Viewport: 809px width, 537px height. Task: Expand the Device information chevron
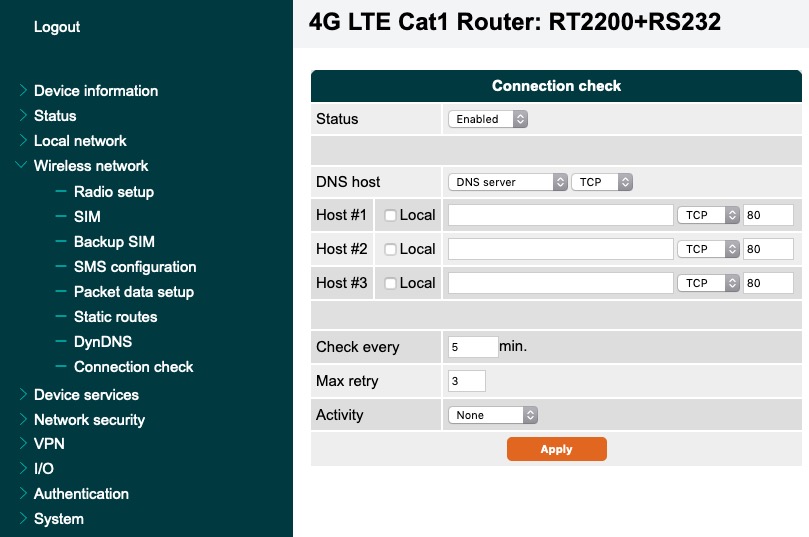click(x=23, y=90)
